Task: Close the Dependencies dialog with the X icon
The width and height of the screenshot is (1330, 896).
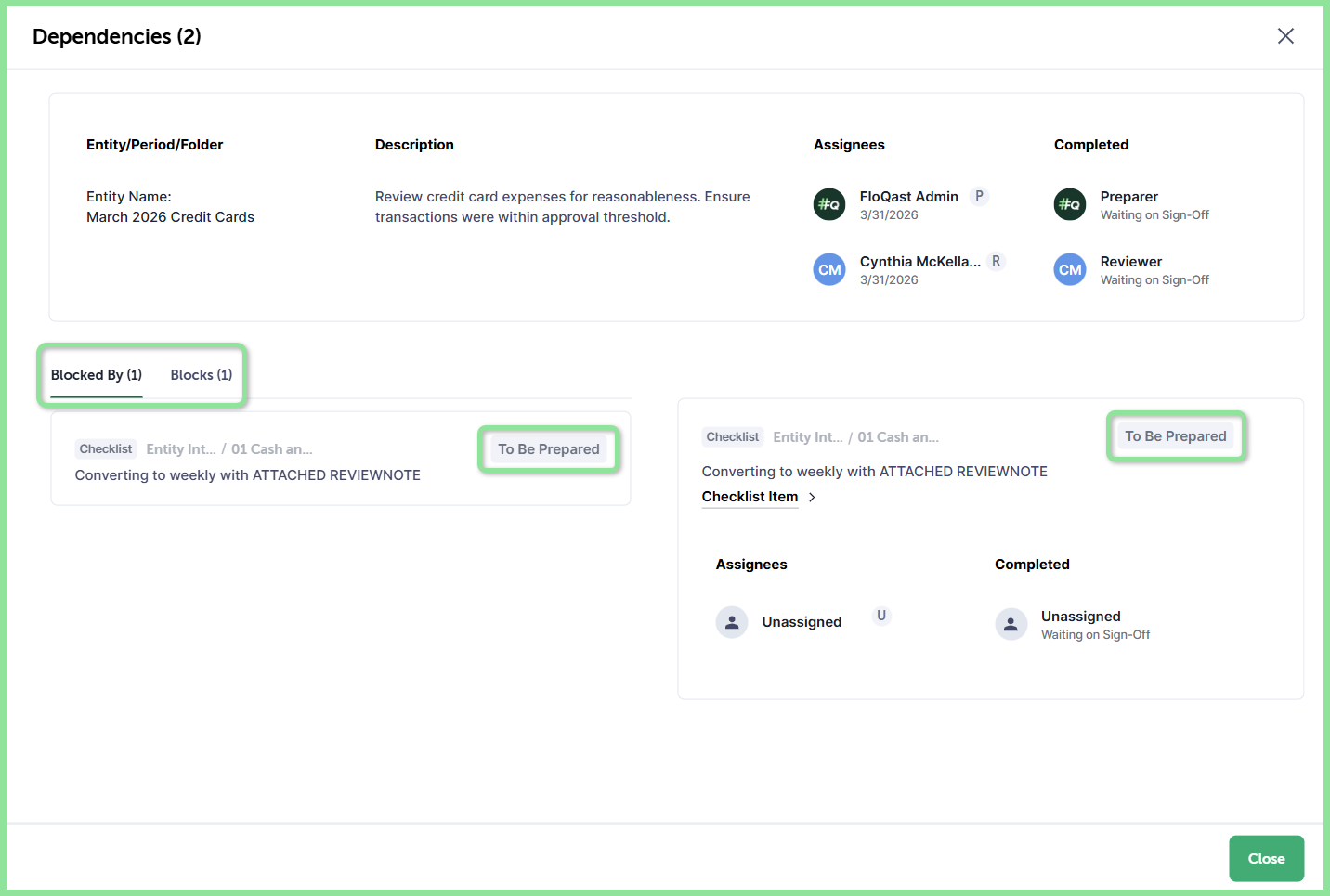Action: (1285, 36)
